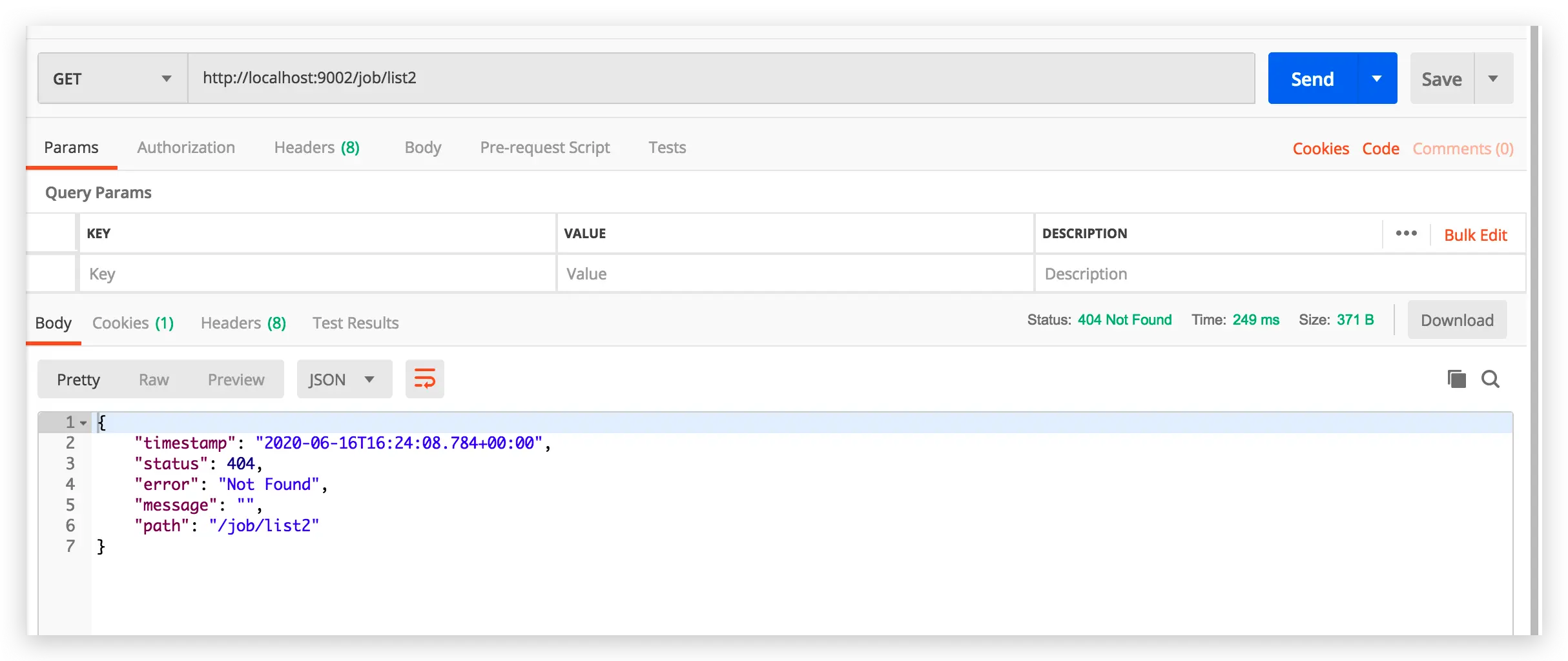This screenshot has height=661, width=1568.
Task: Open the Comments (0) link
Action: [x=1463, y=148]
